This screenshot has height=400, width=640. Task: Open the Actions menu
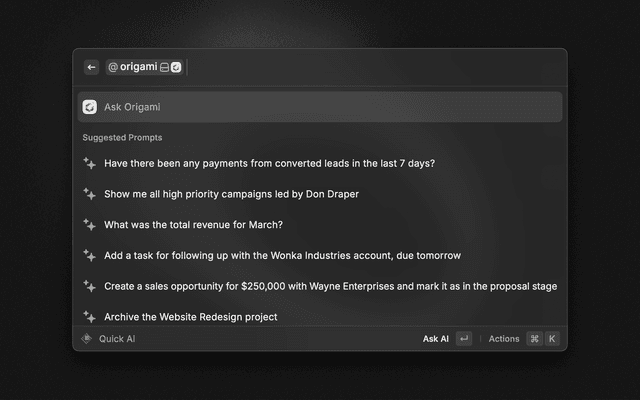(x=504, y=339)
